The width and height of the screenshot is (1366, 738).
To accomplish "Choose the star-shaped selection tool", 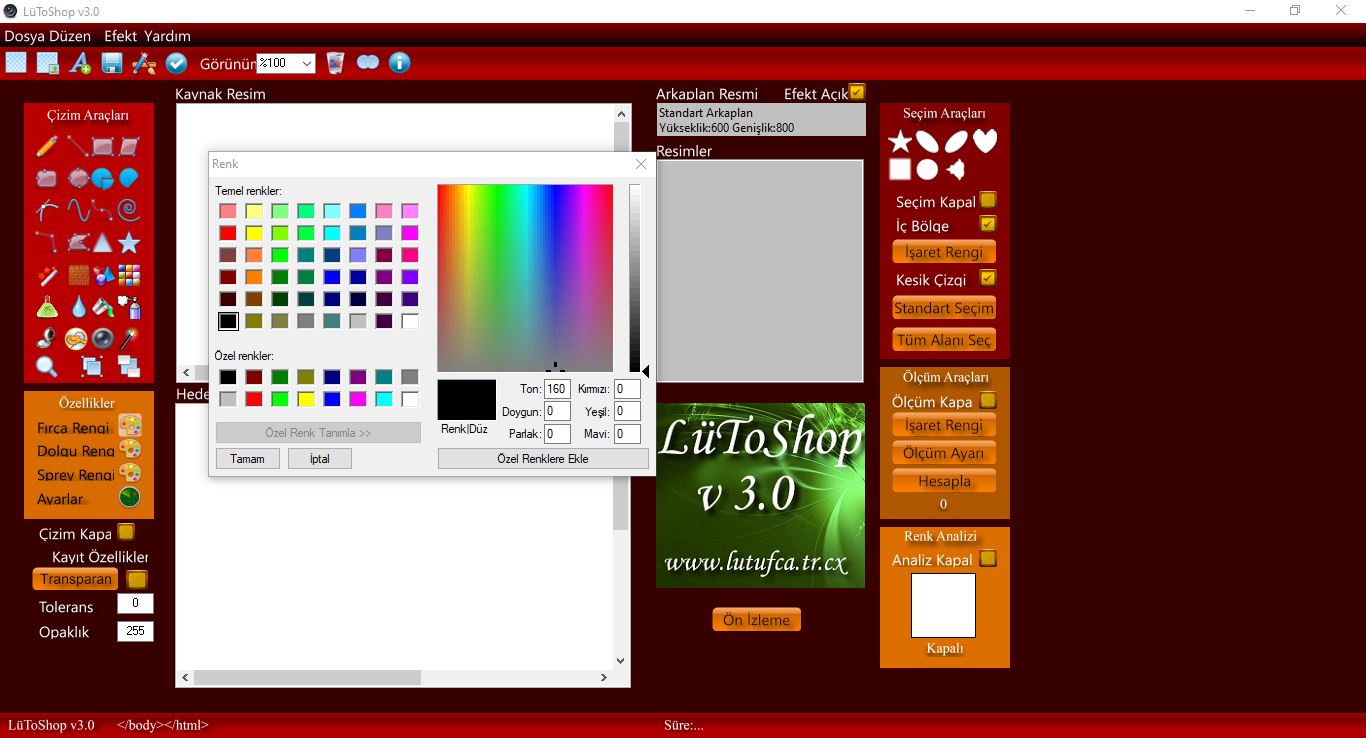I will pyautogui.click(x=900, y=142).
